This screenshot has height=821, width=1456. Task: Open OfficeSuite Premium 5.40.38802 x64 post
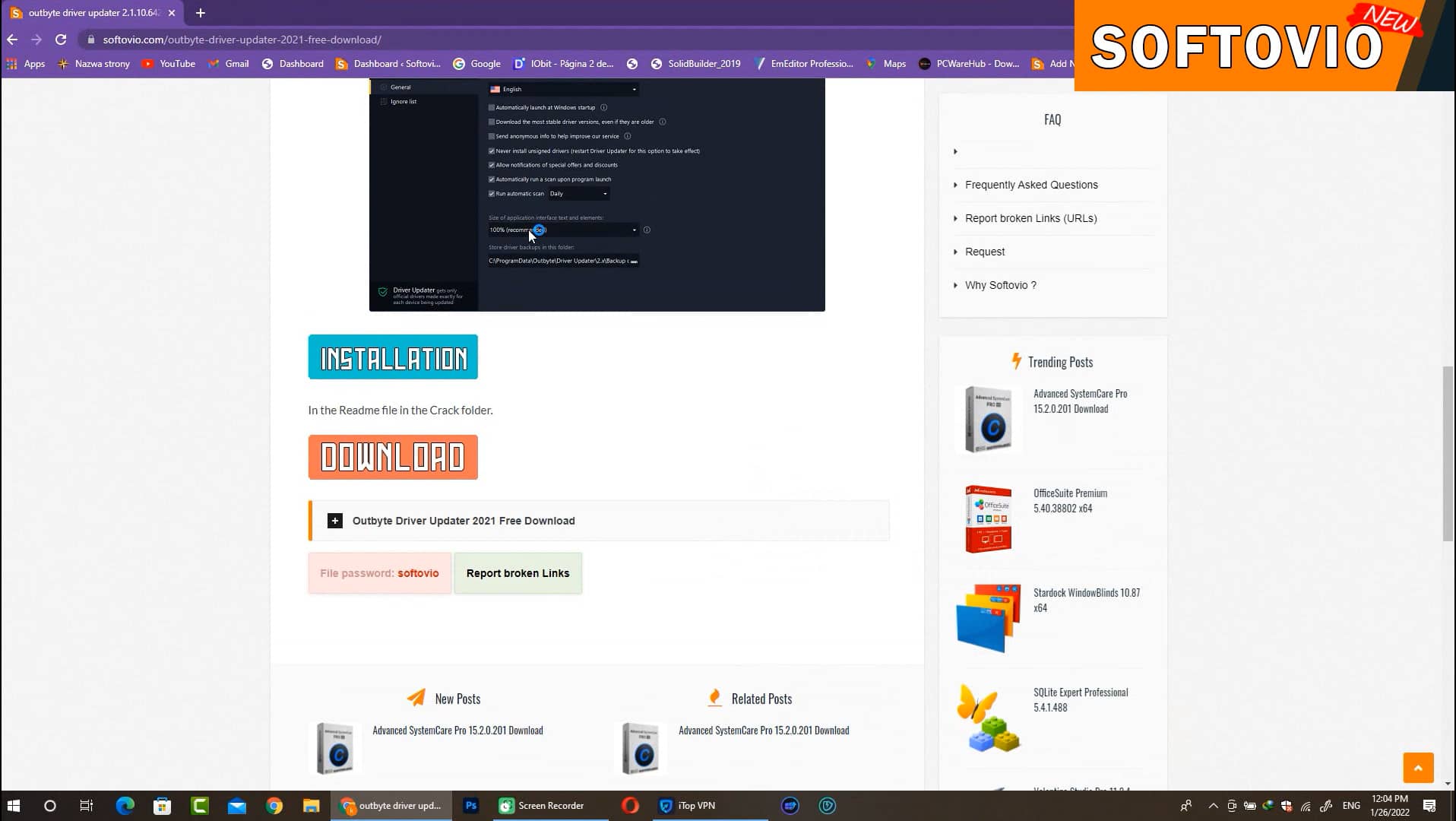point(1070,500)
